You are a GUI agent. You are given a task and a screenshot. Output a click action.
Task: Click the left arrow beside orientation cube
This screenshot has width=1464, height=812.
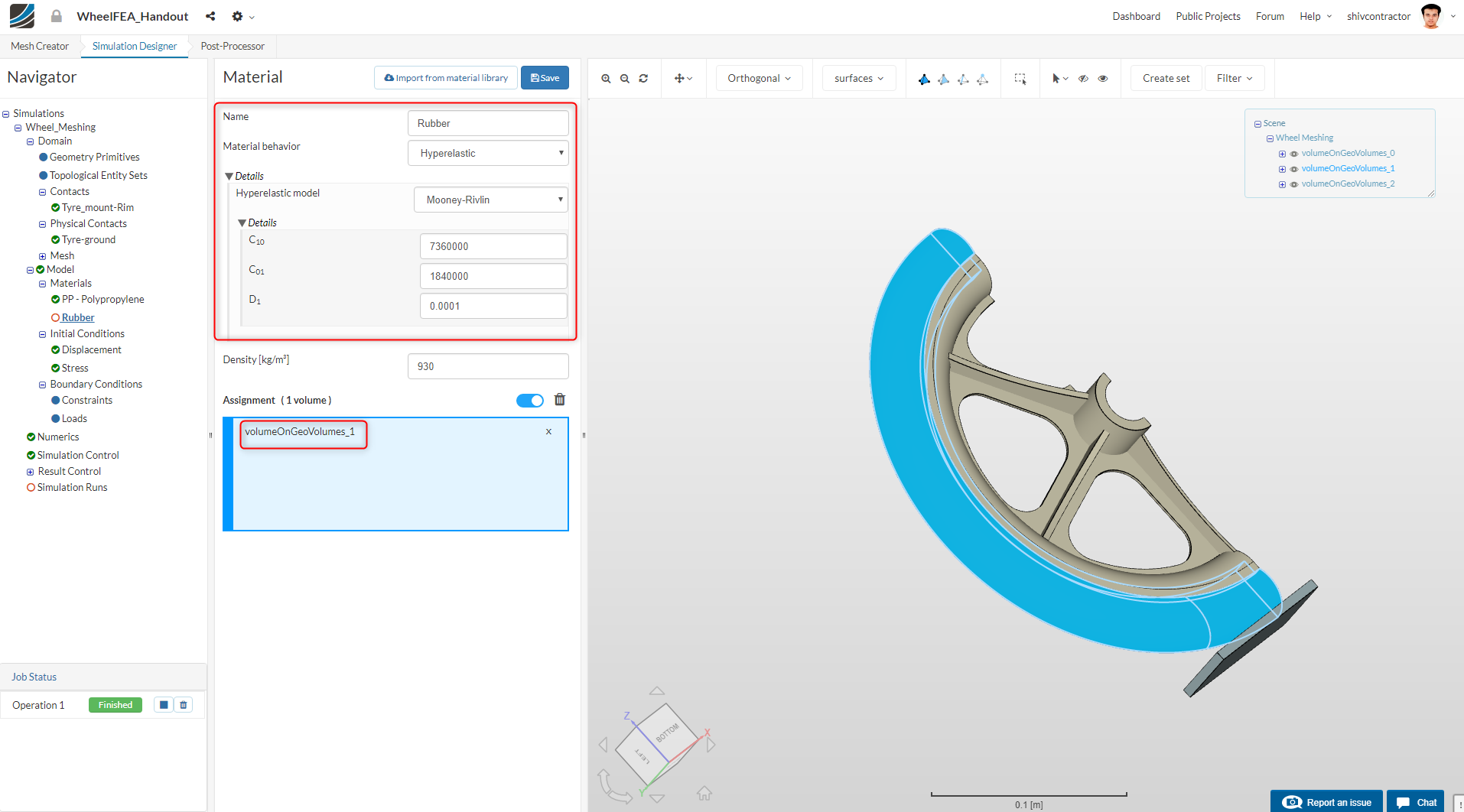[x=603, y=744]
